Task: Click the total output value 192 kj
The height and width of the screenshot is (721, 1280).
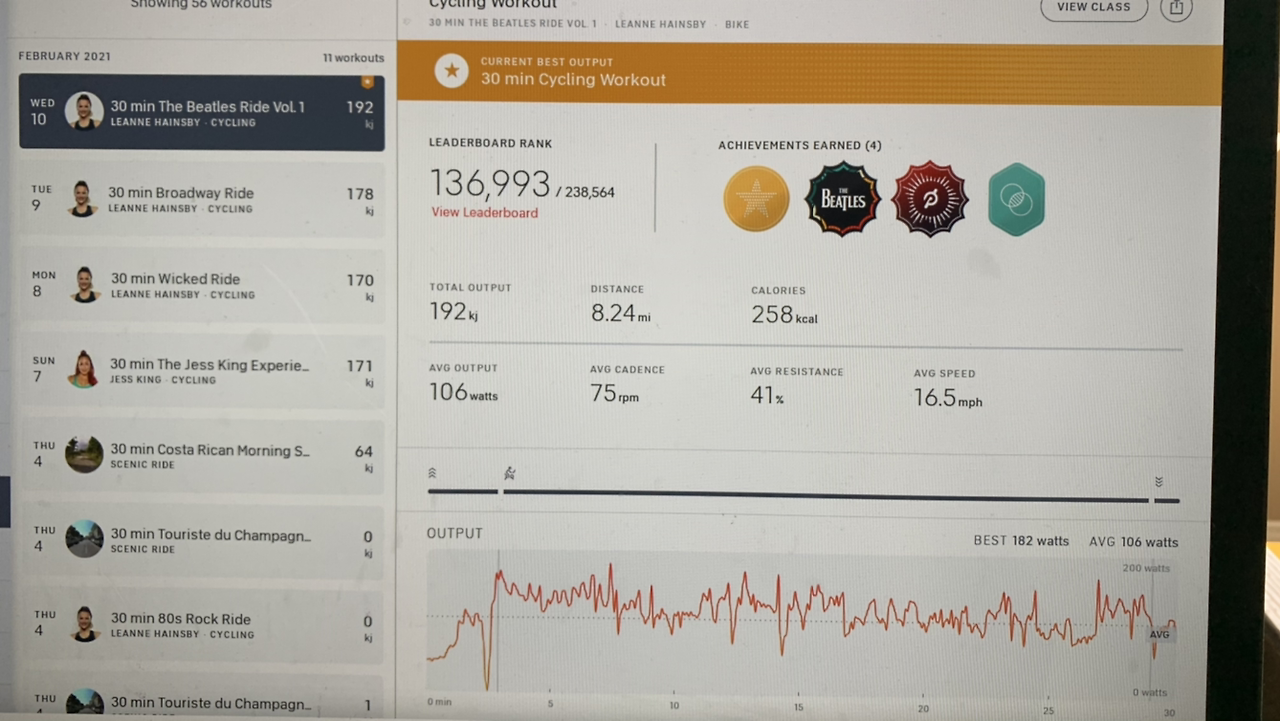Action: [x=454, y=312]
